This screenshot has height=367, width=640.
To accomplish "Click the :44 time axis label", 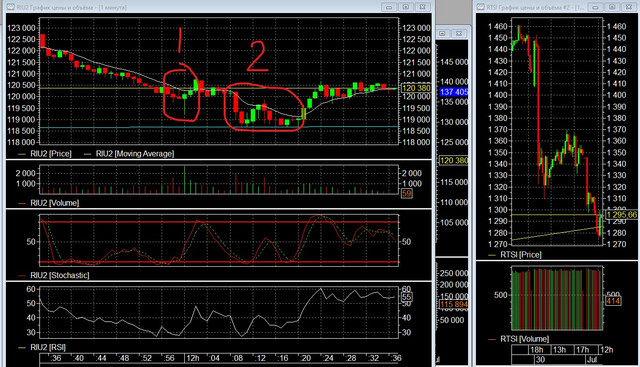I will pyautogui.click(x=101, y=358).
